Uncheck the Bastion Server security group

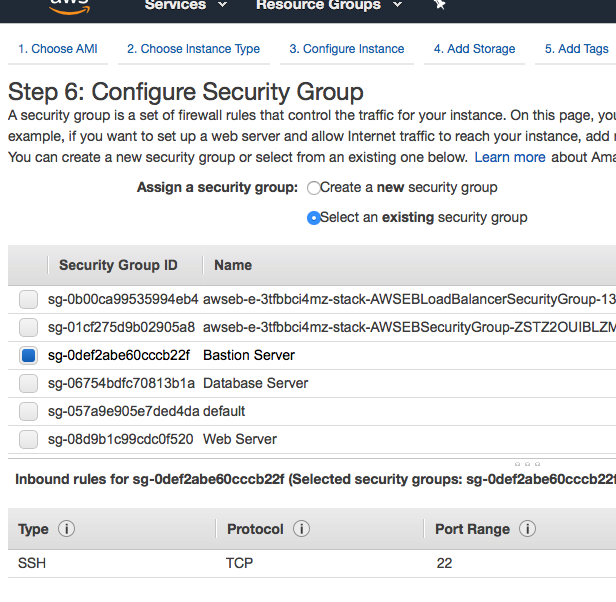click(x=29, y=355)
